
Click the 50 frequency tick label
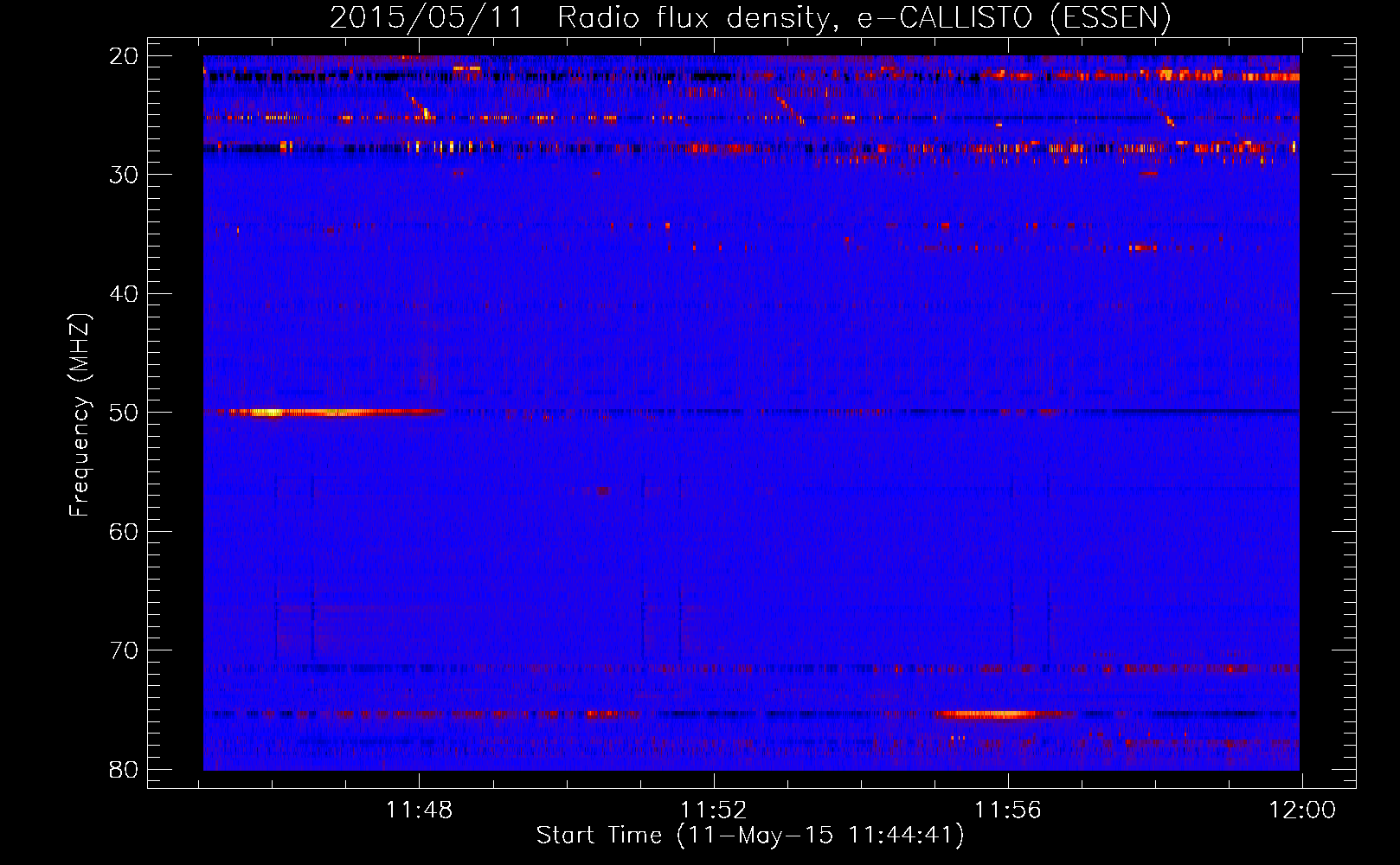[125, 413]
